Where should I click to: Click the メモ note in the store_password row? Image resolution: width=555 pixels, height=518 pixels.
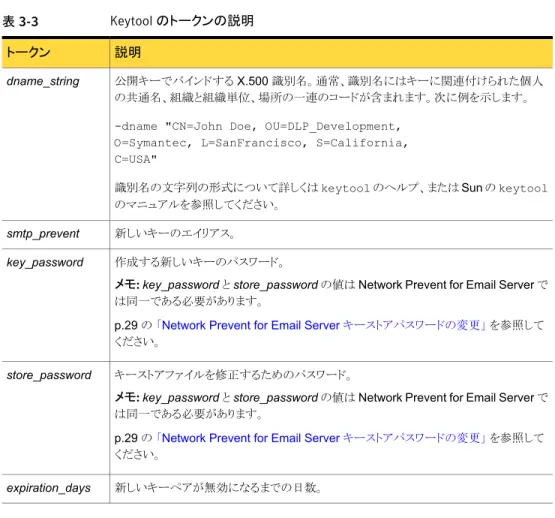331,405
